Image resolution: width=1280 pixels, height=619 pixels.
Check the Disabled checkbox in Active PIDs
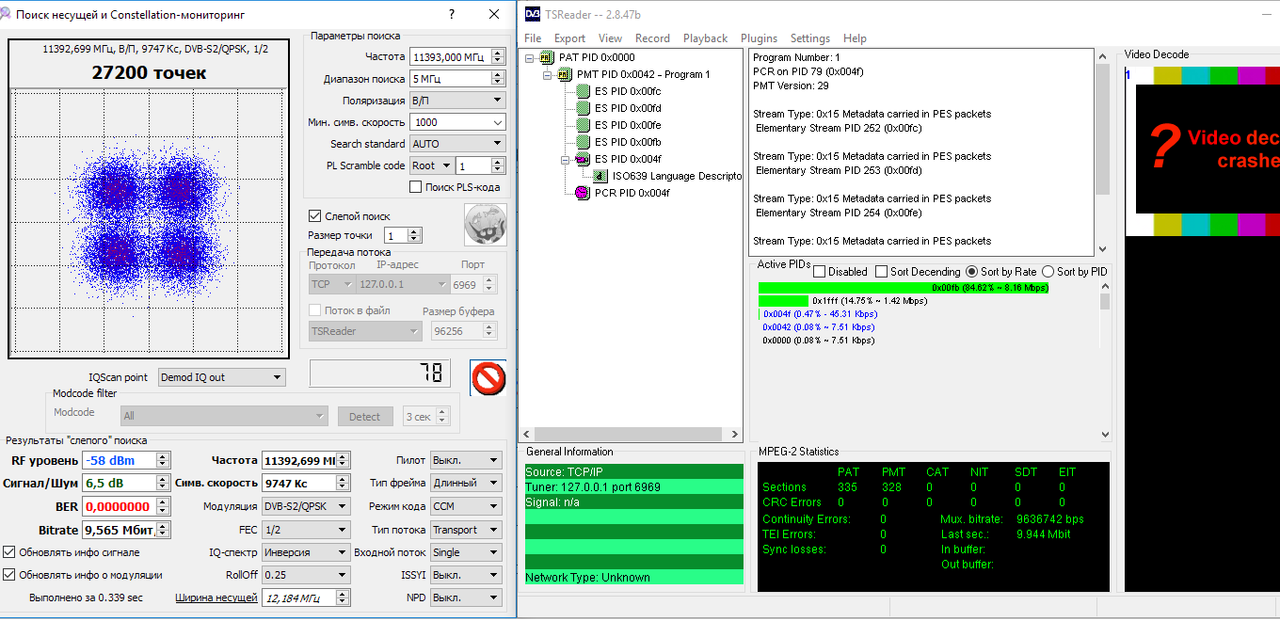point(819,272)
